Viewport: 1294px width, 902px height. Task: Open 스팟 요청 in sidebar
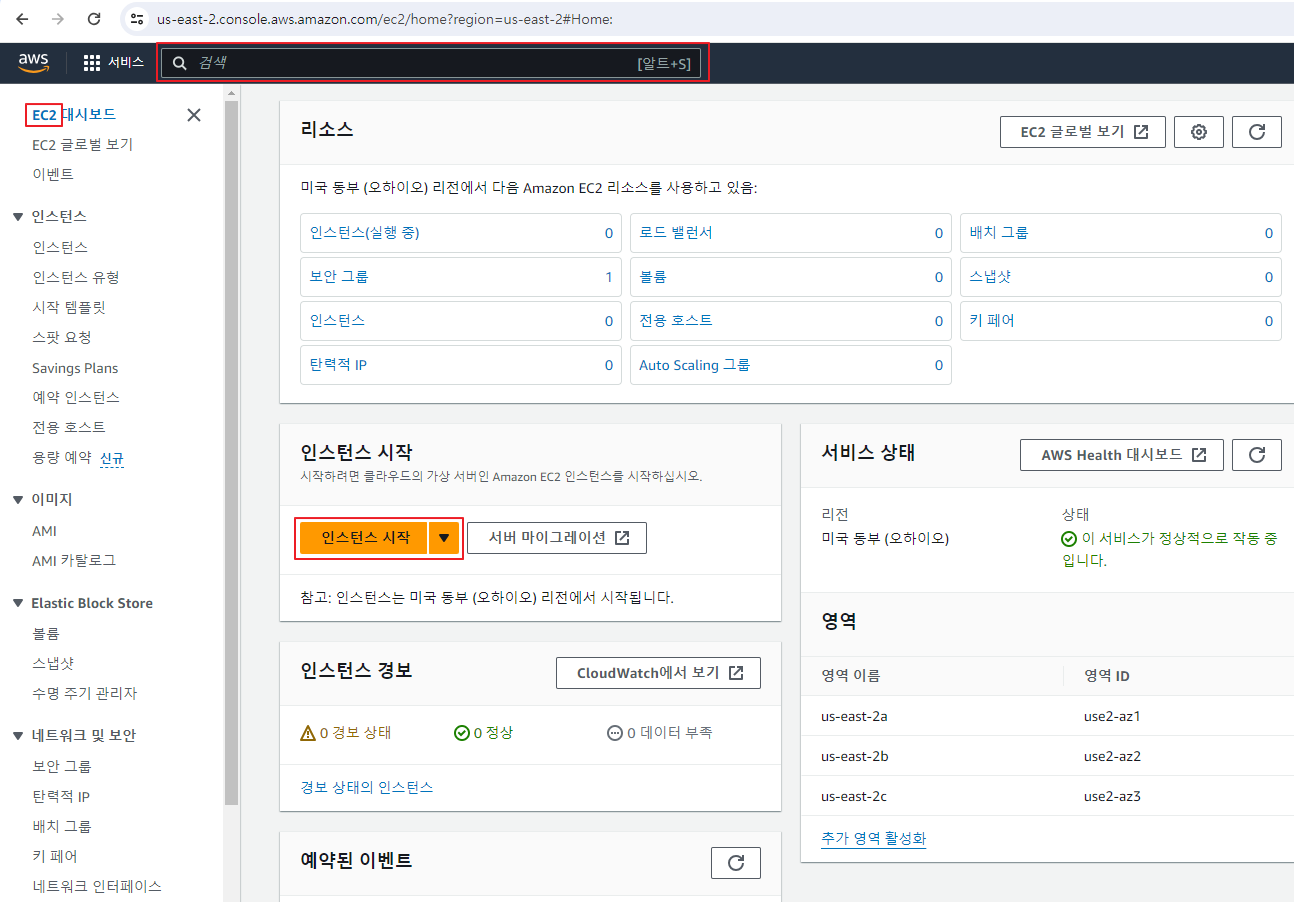click(x=61, y=337)
